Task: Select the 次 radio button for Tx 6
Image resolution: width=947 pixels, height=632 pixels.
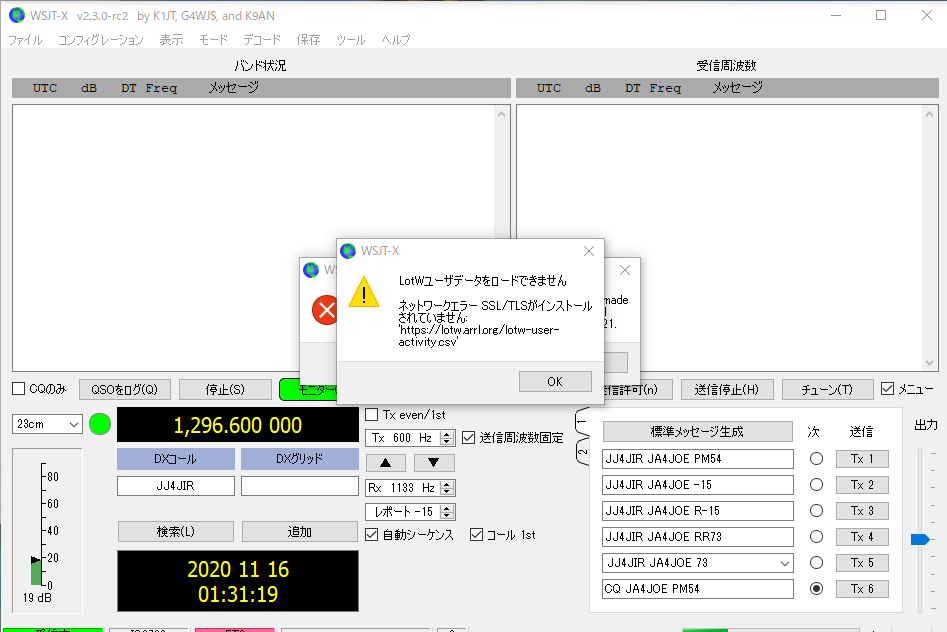Action: 817,588
